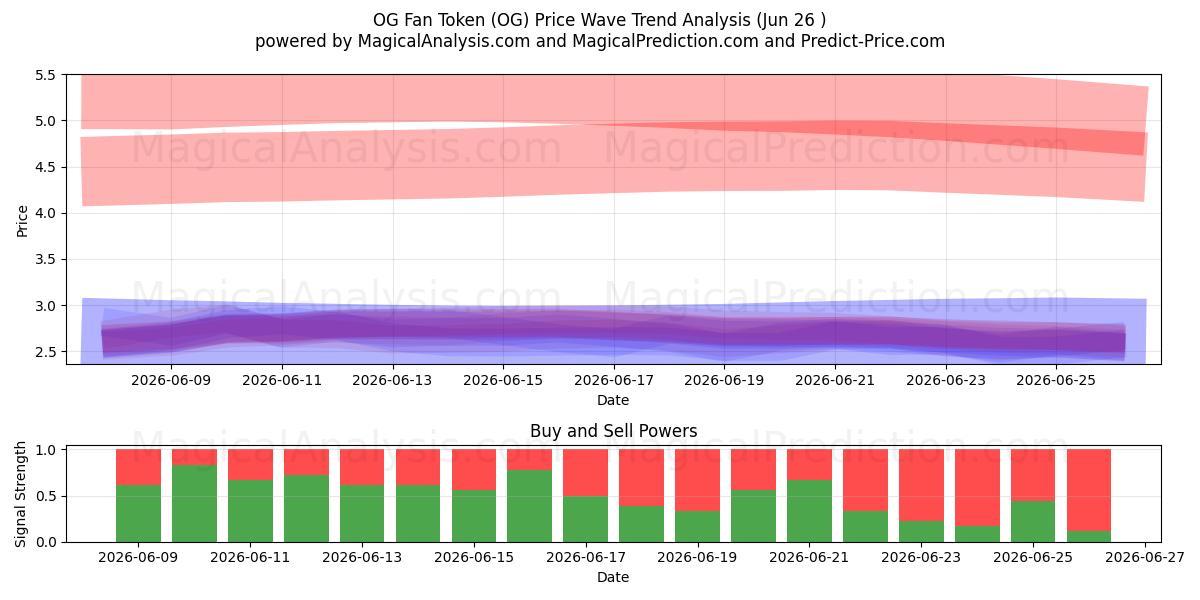Select the green buy bar for 2026-06-11
The height and width of the screenshot is (600, 1200).
tap(250, 511)
